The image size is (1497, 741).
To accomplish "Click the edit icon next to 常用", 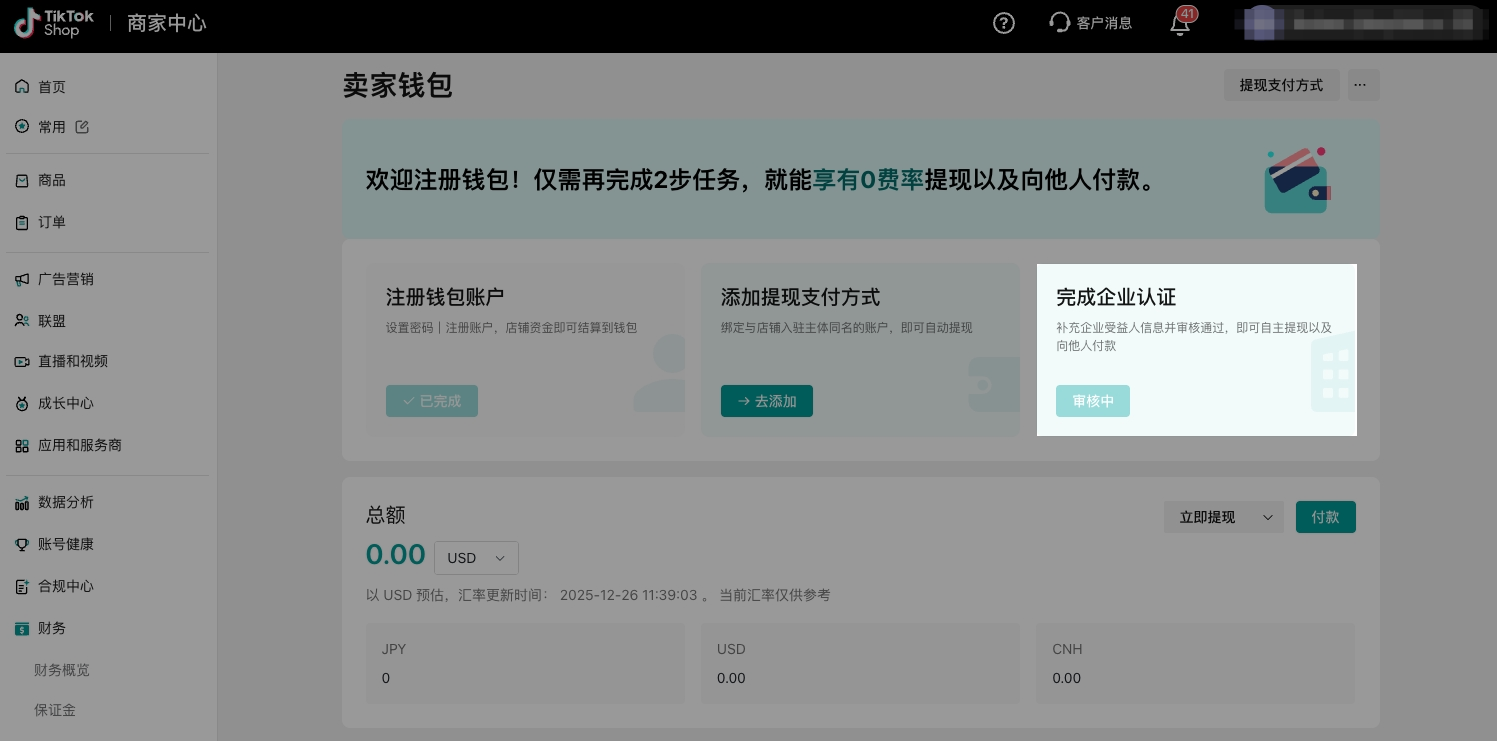I will 82,127.
